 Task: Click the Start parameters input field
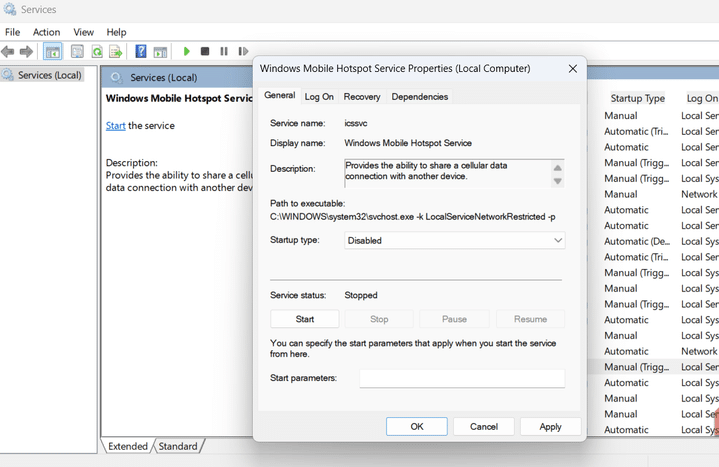462,378
